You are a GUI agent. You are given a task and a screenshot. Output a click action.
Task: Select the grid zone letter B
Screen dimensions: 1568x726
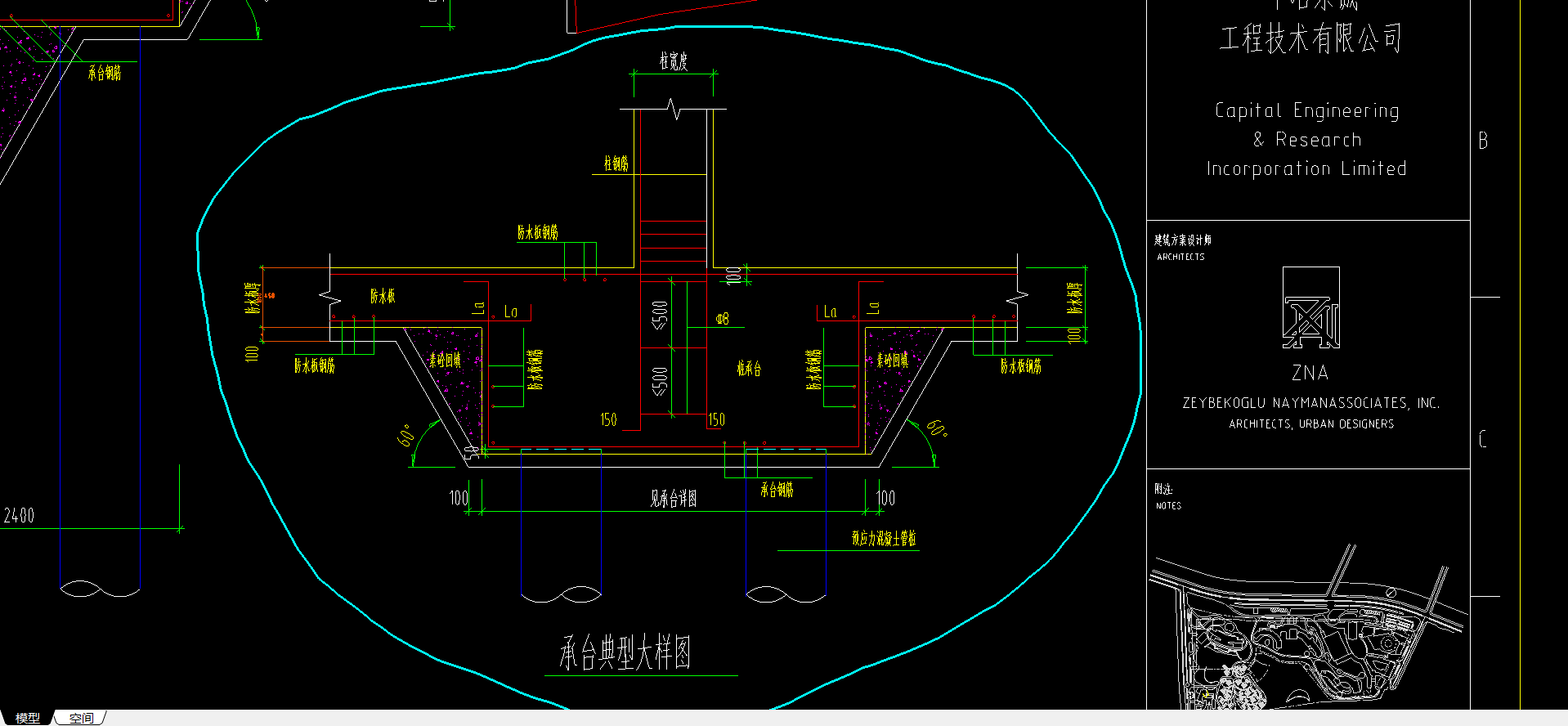[x=1483, y=141]
